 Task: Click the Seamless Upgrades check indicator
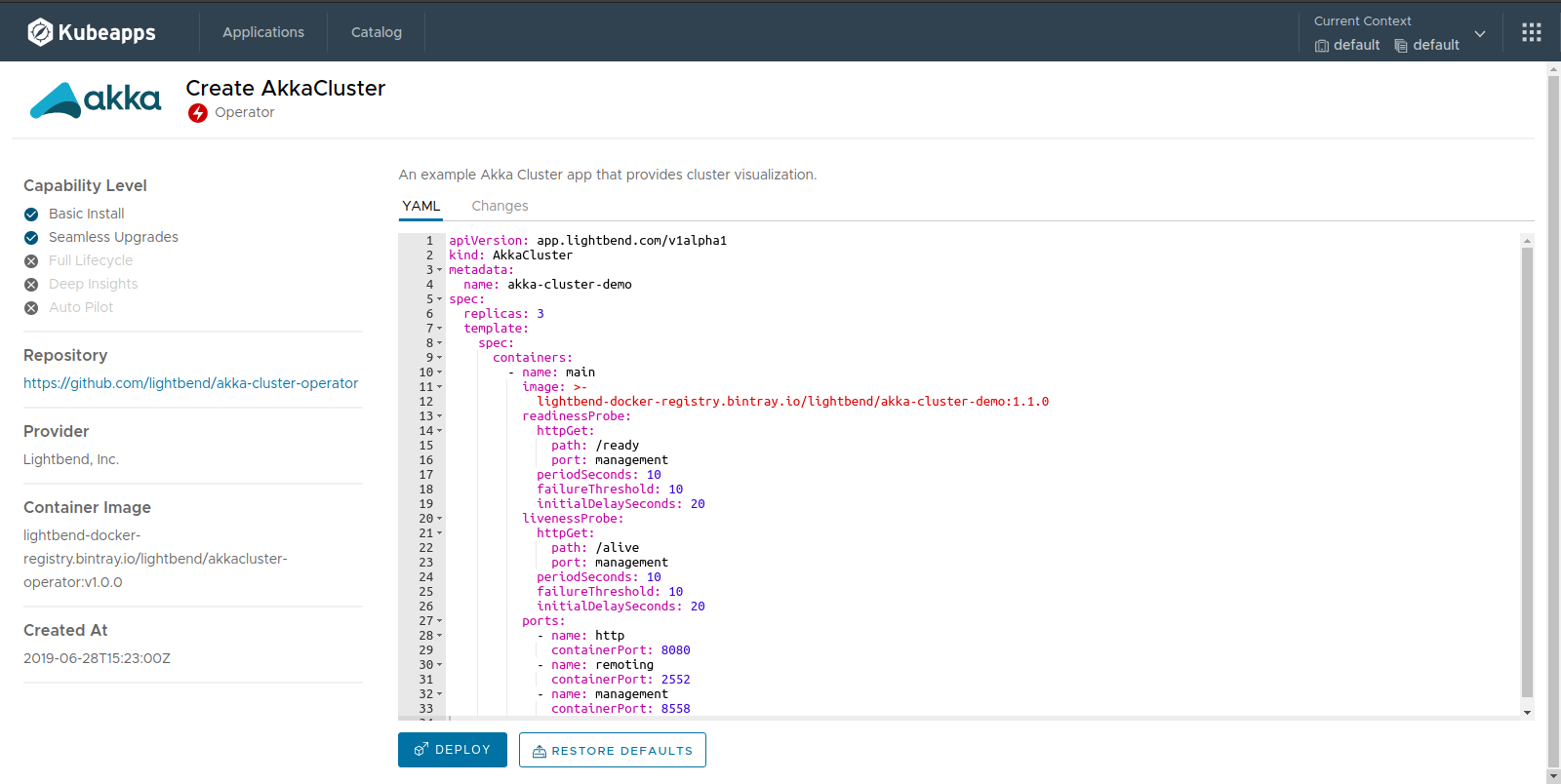click(x=31, y=238)
